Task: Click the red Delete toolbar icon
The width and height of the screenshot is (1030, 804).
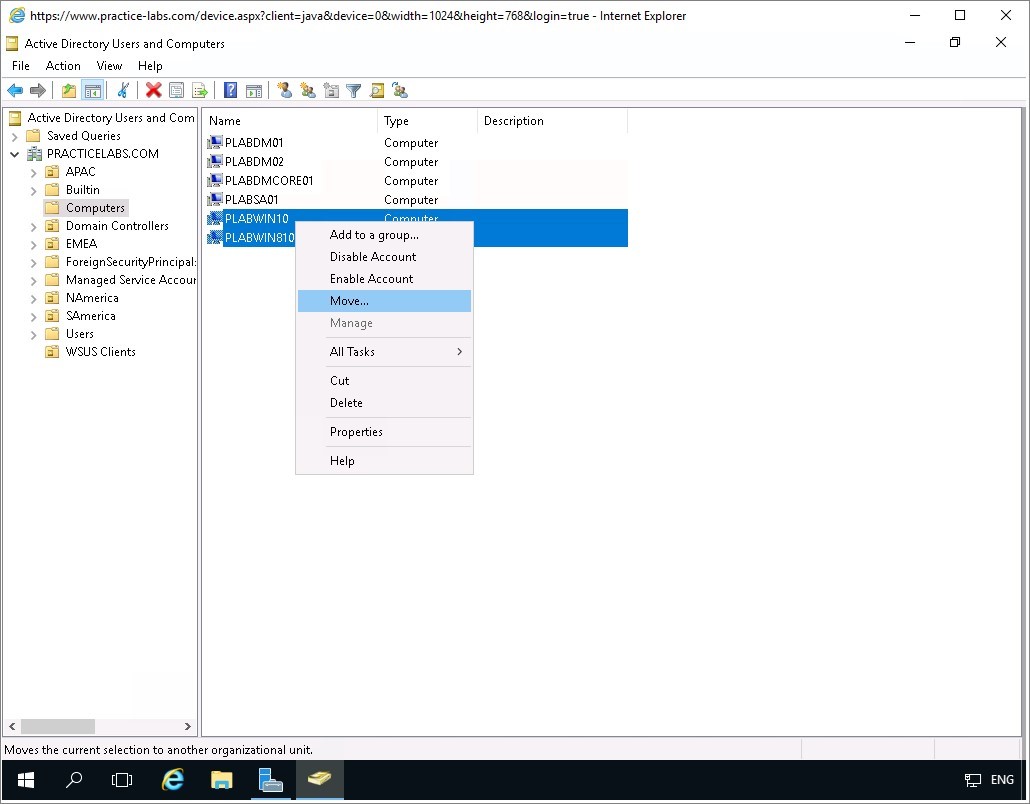Action: click(x=153, y=91)
